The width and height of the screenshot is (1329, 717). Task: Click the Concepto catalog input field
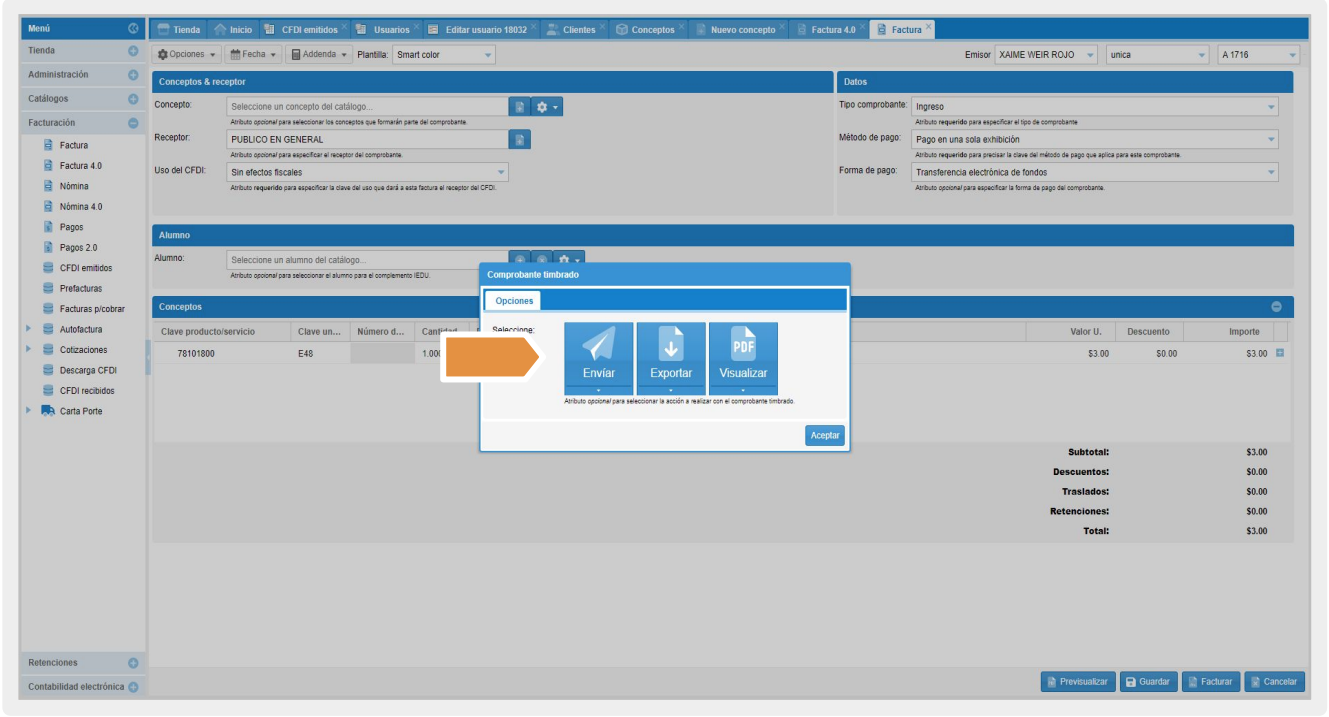click(x=367, y=106)
